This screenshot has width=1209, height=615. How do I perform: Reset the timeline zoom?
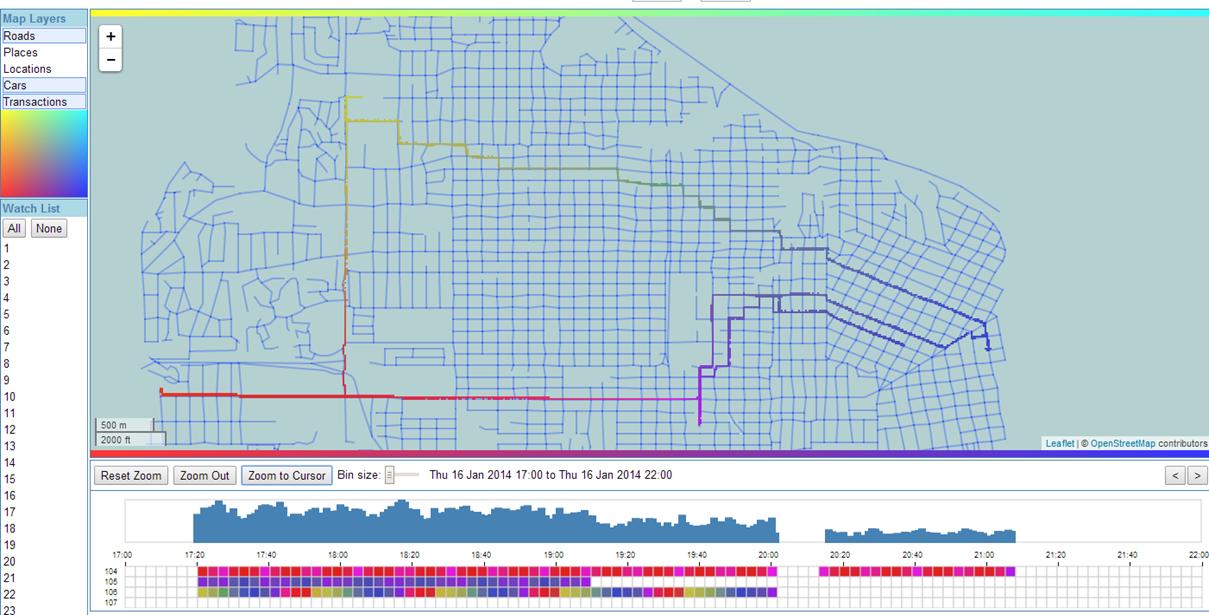[x=132, y=476]
